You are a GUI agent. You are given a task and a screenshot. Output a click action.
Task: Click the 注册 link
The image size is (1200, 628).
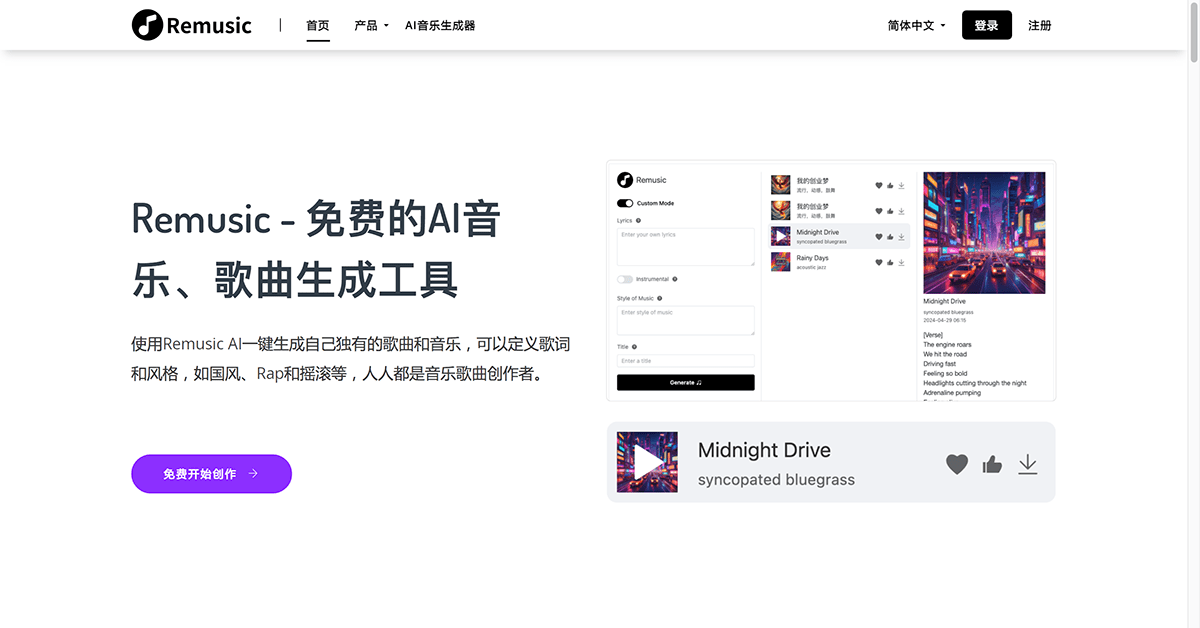point(1040,25)
